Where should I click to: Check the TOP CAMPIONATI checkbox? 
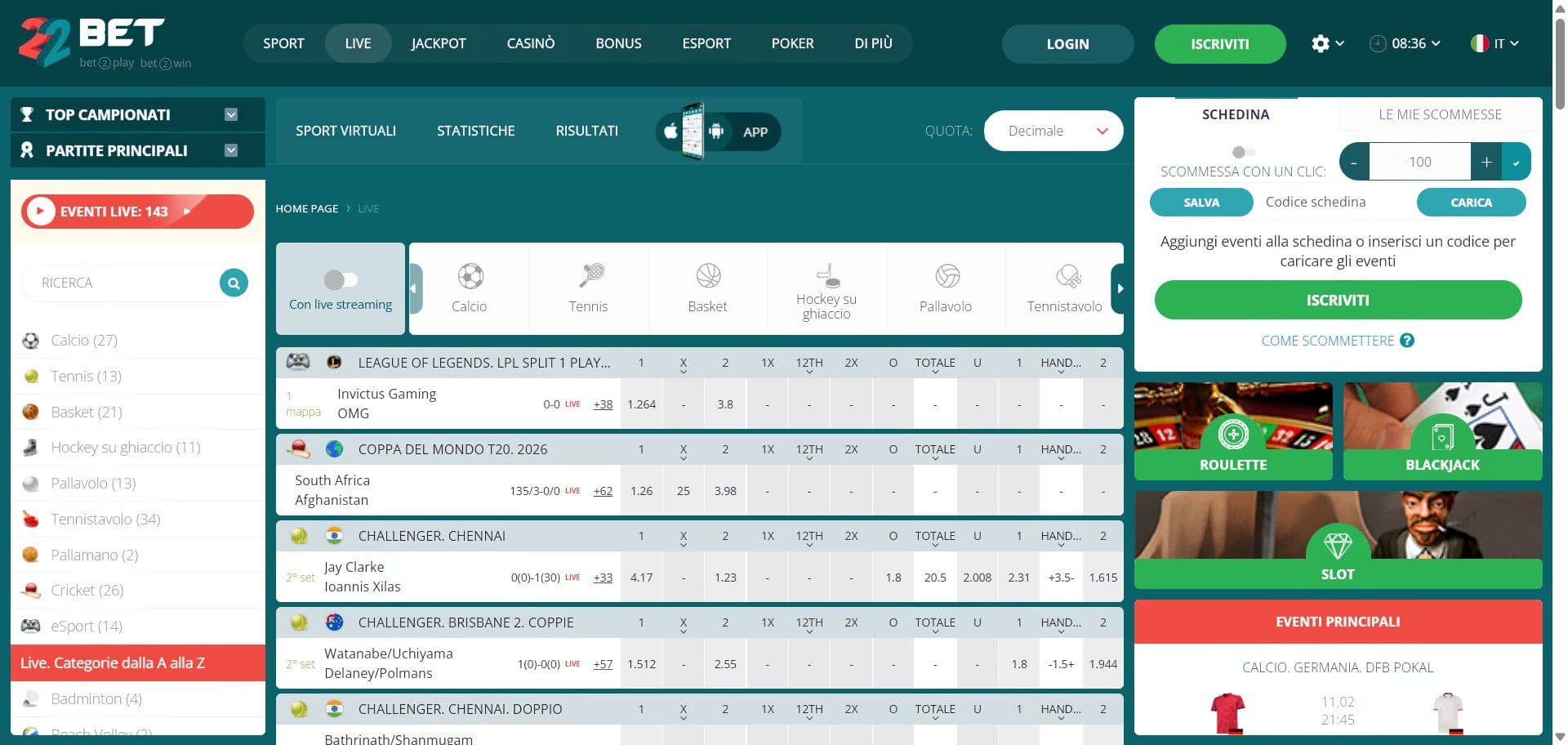tap(230, 114)
